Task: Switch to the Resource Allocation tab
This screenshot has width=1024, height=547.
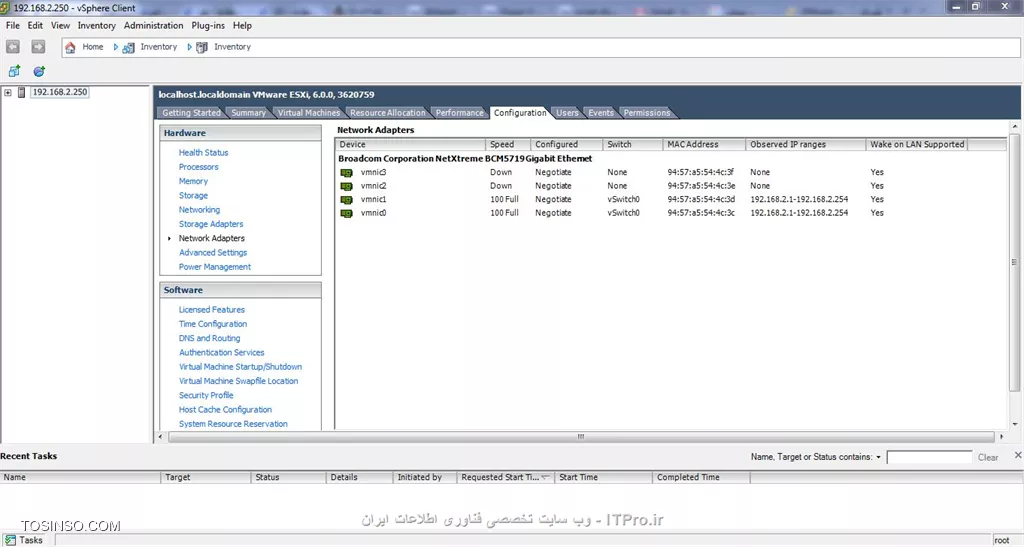Action: 387,113
